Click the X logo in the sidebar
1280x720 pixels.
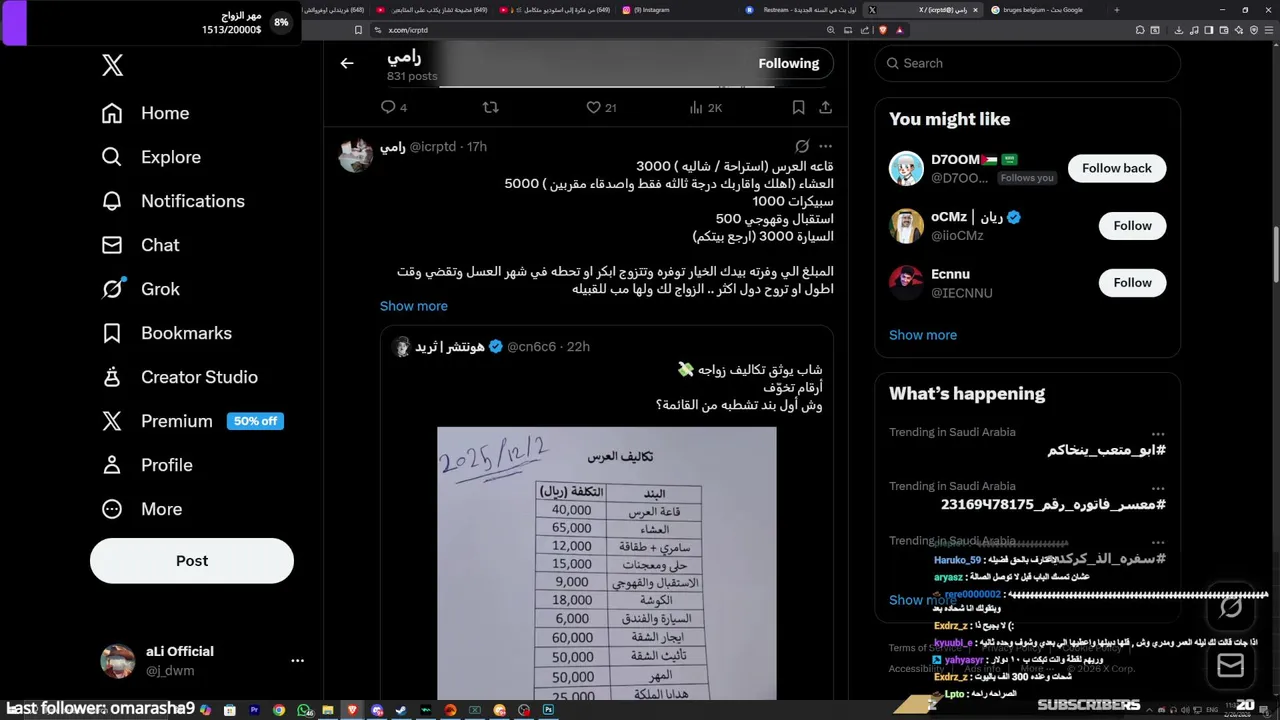tap(112, 67)
